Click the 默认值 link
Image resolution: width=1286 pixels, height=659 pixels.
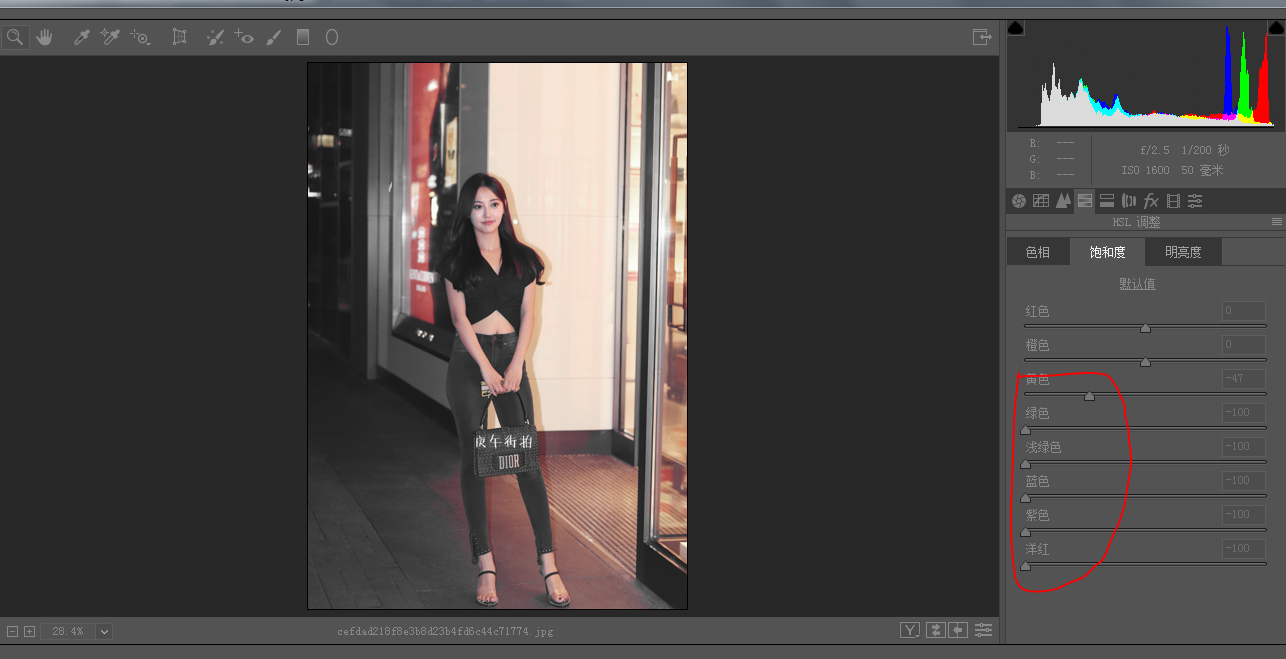(1137, 284)
